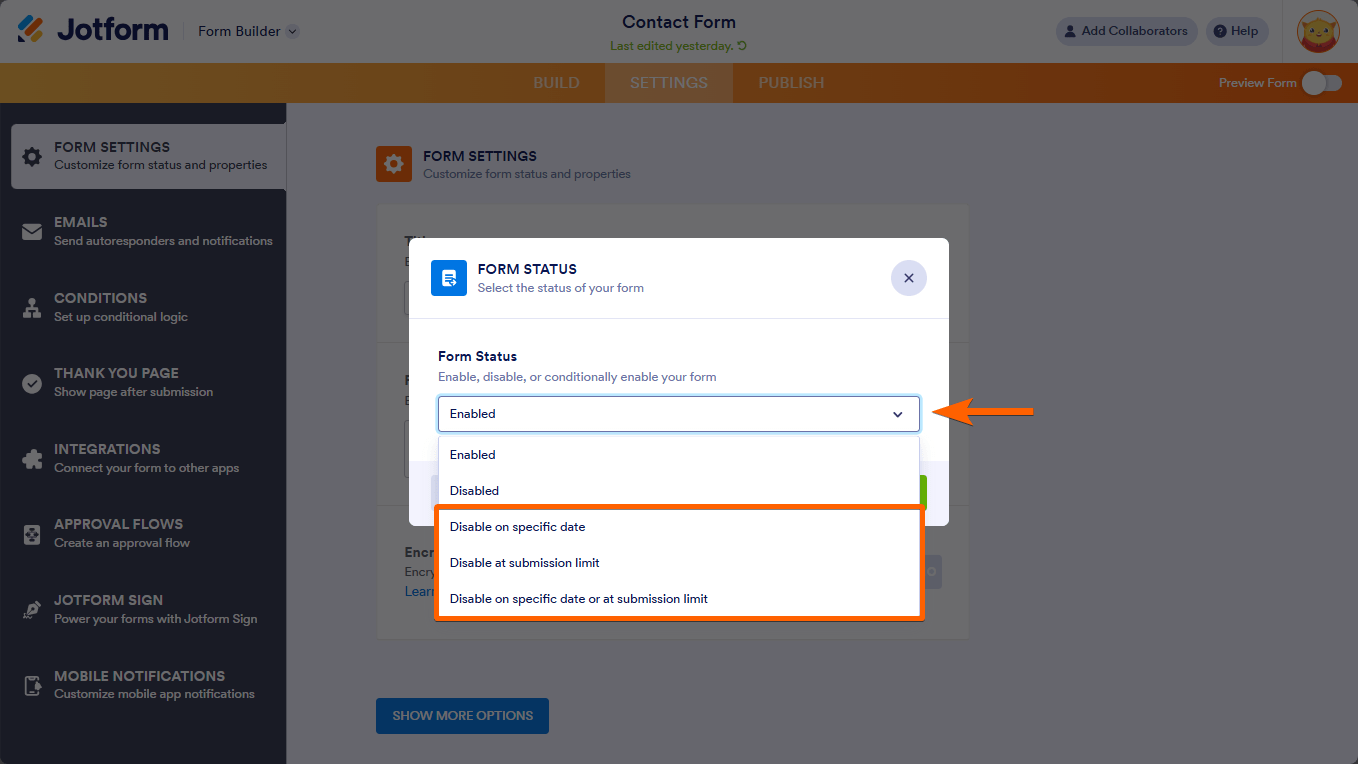Viewport: 1358px width, 764px height.
Task: Open the Jotform Sign pen icon
Action: point(32,610)
